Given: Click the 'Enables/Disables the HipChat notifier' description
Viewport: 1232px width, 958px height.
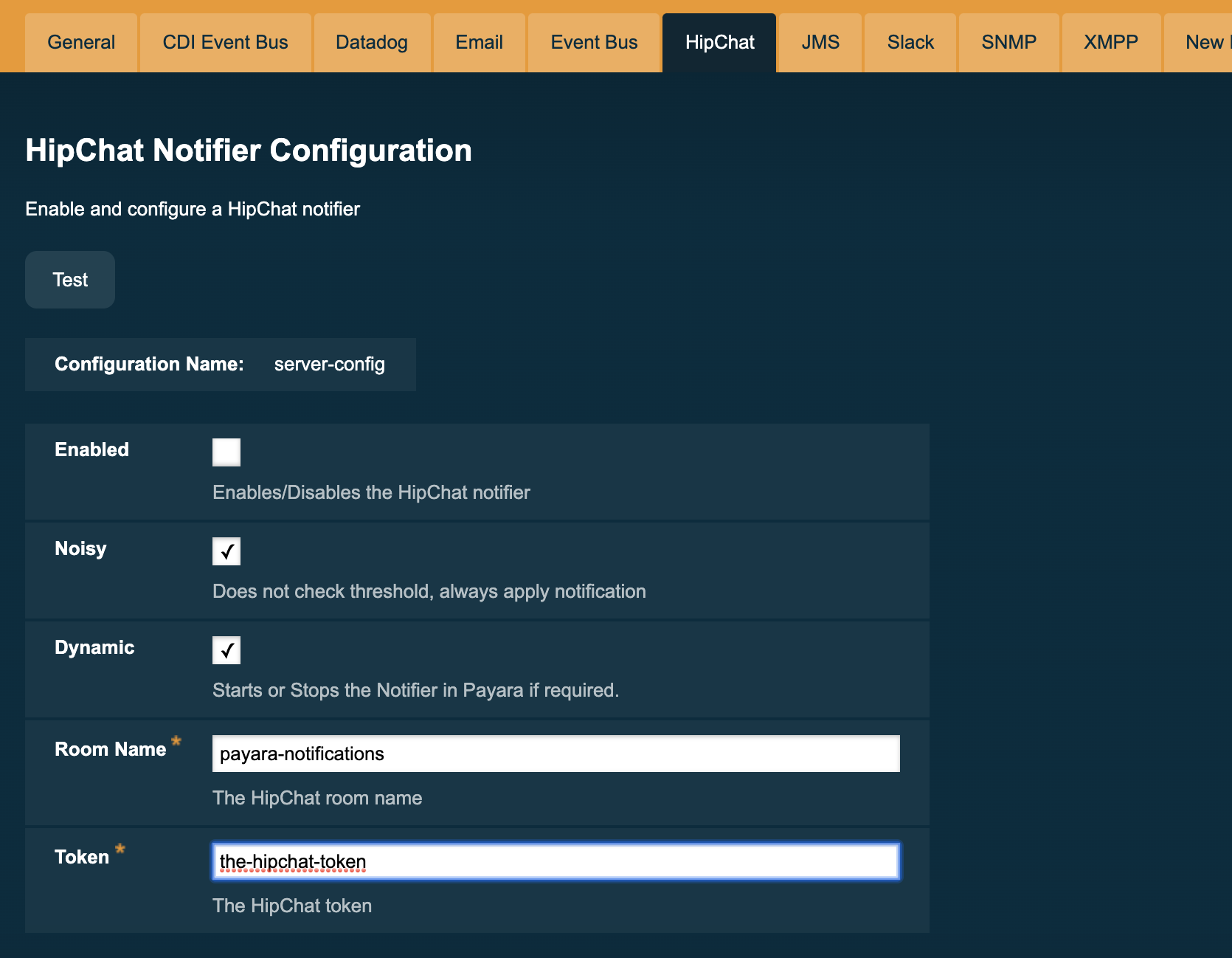Looking at the screenshot, I should (371, 492).
